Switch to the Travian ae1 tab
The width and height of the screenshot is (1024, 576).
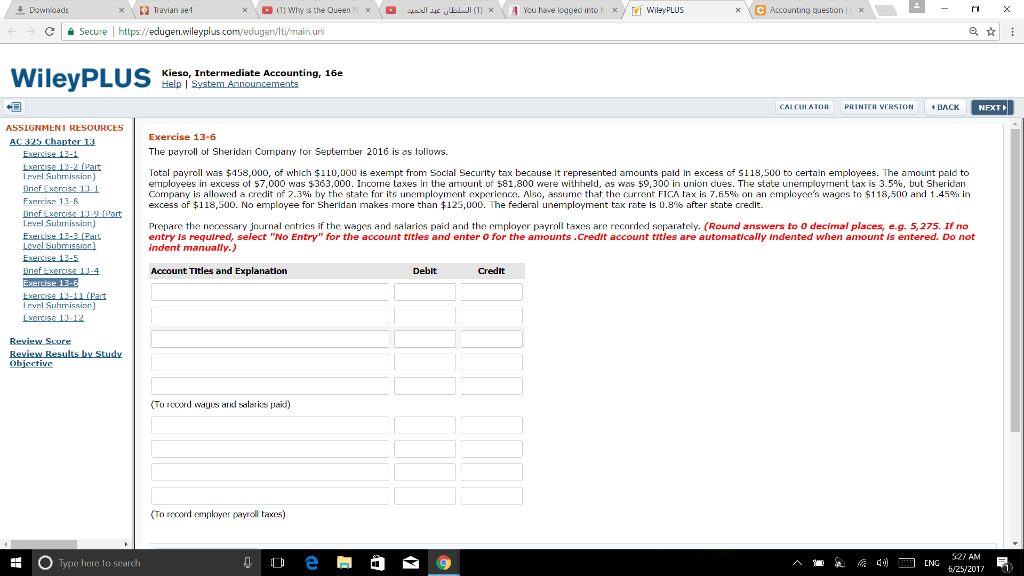pos(193,10)
